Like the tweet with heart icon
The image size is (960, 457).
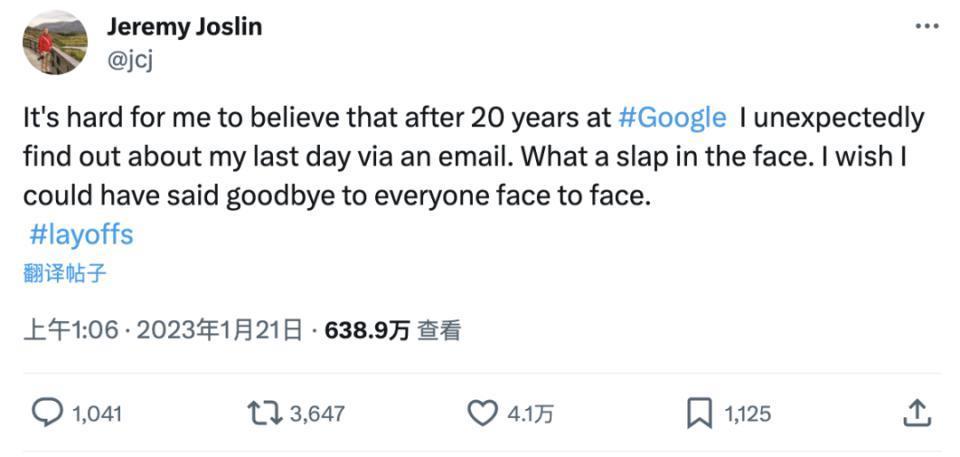pos(483,413)
